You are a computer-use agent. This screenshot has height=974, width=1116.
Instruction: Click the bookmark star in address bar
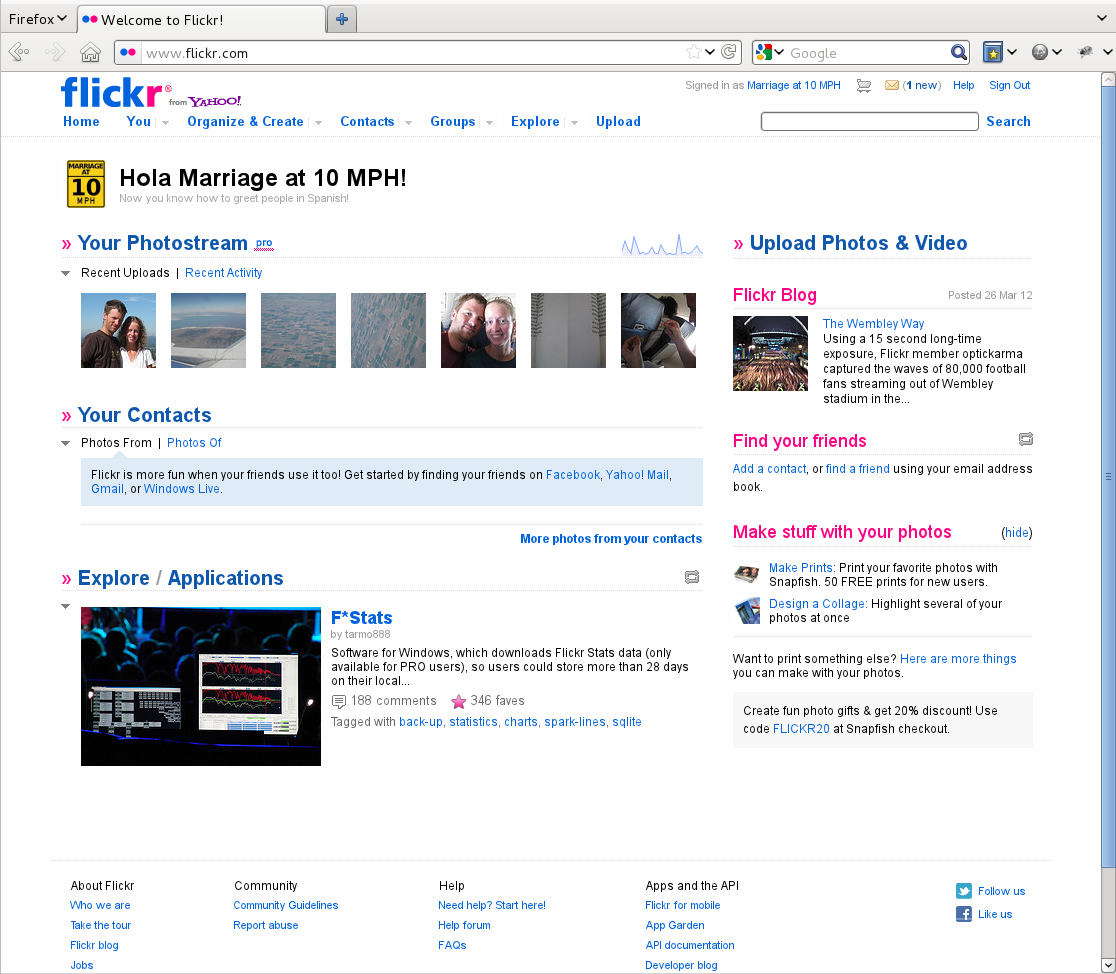click(x=693, y=52)
